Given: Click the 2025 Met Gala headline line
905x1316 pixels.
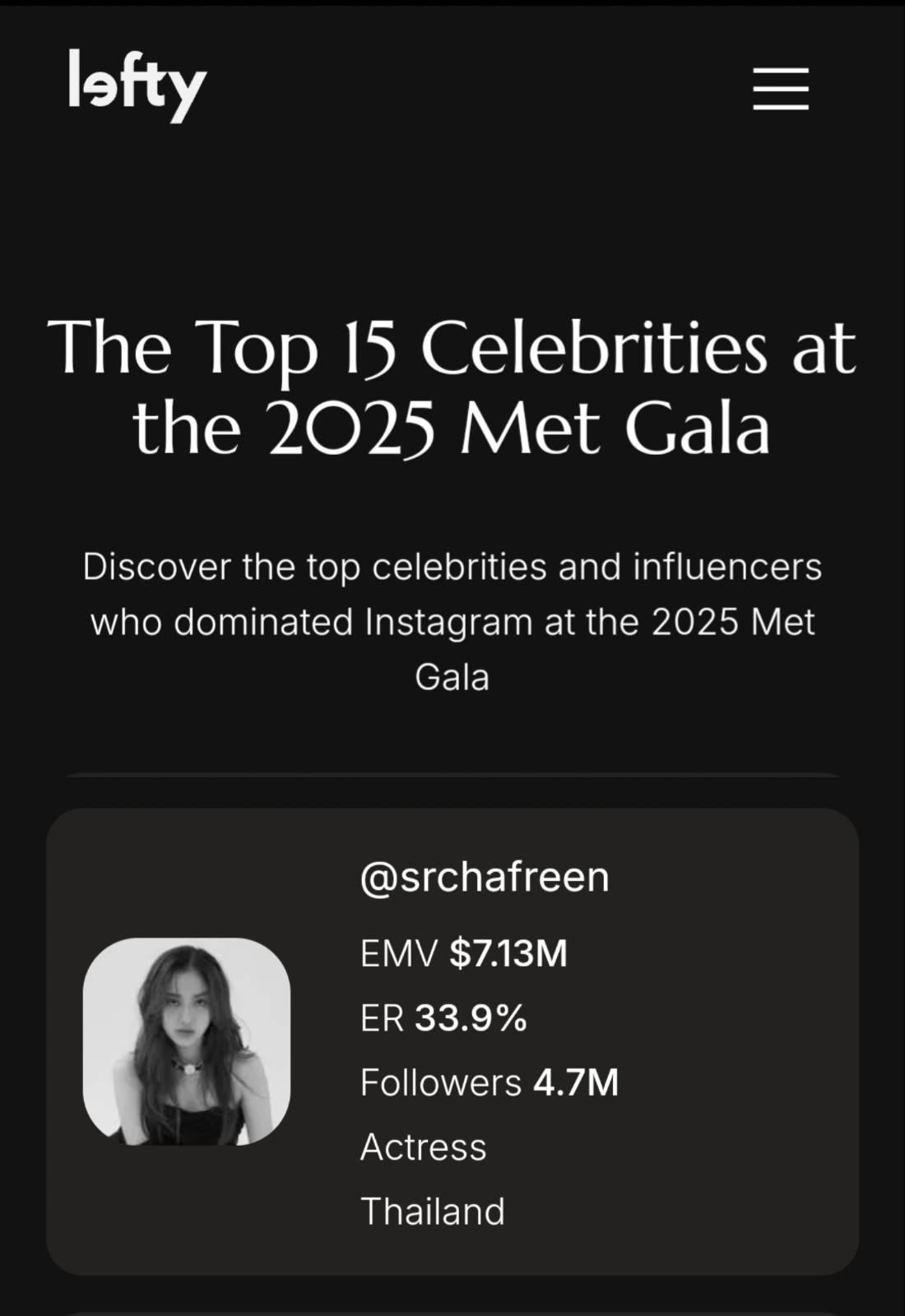Looking at the screenshot, I should coord(452,429).
